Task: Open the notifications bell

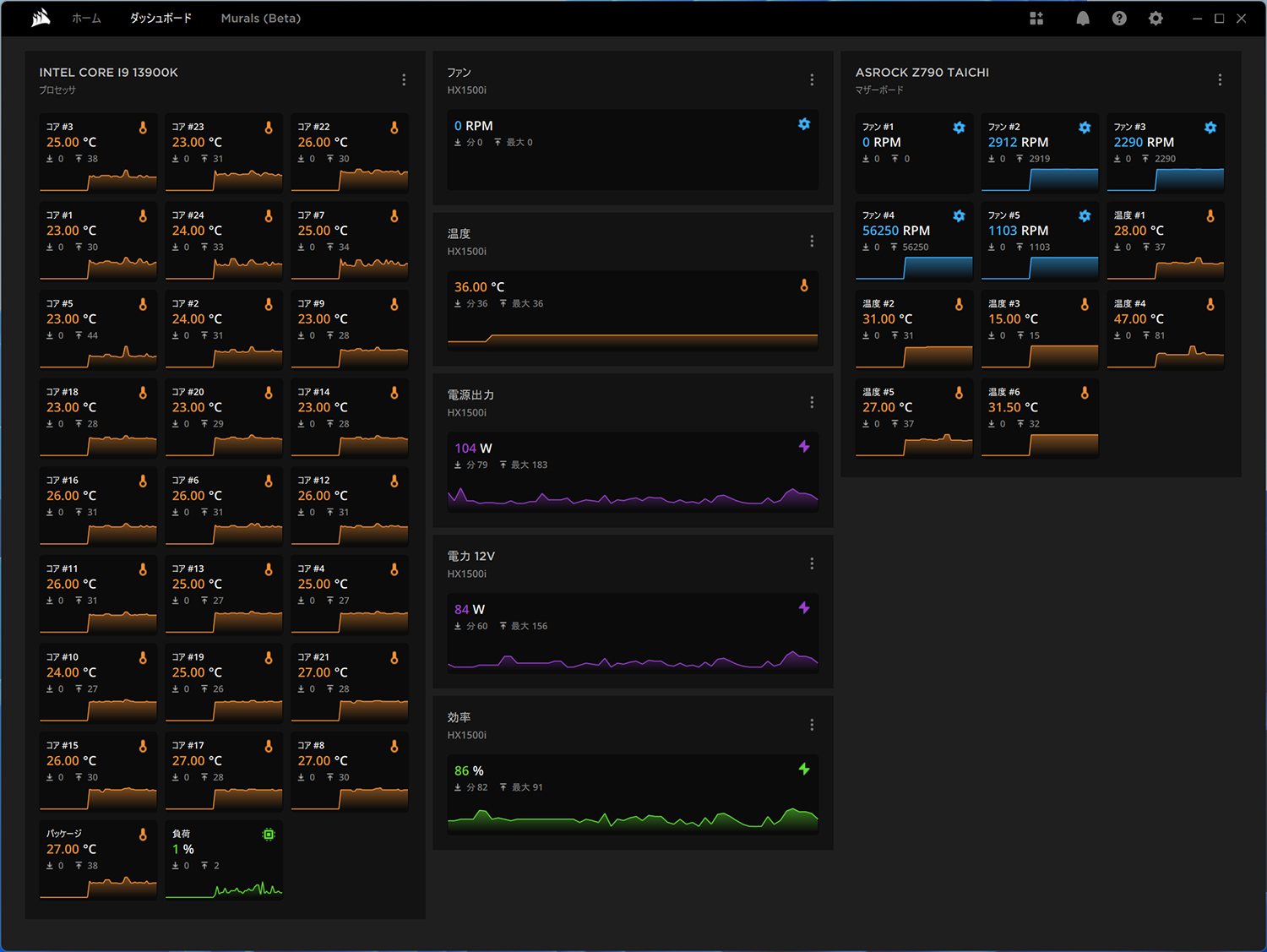Action: point(1082,19)
